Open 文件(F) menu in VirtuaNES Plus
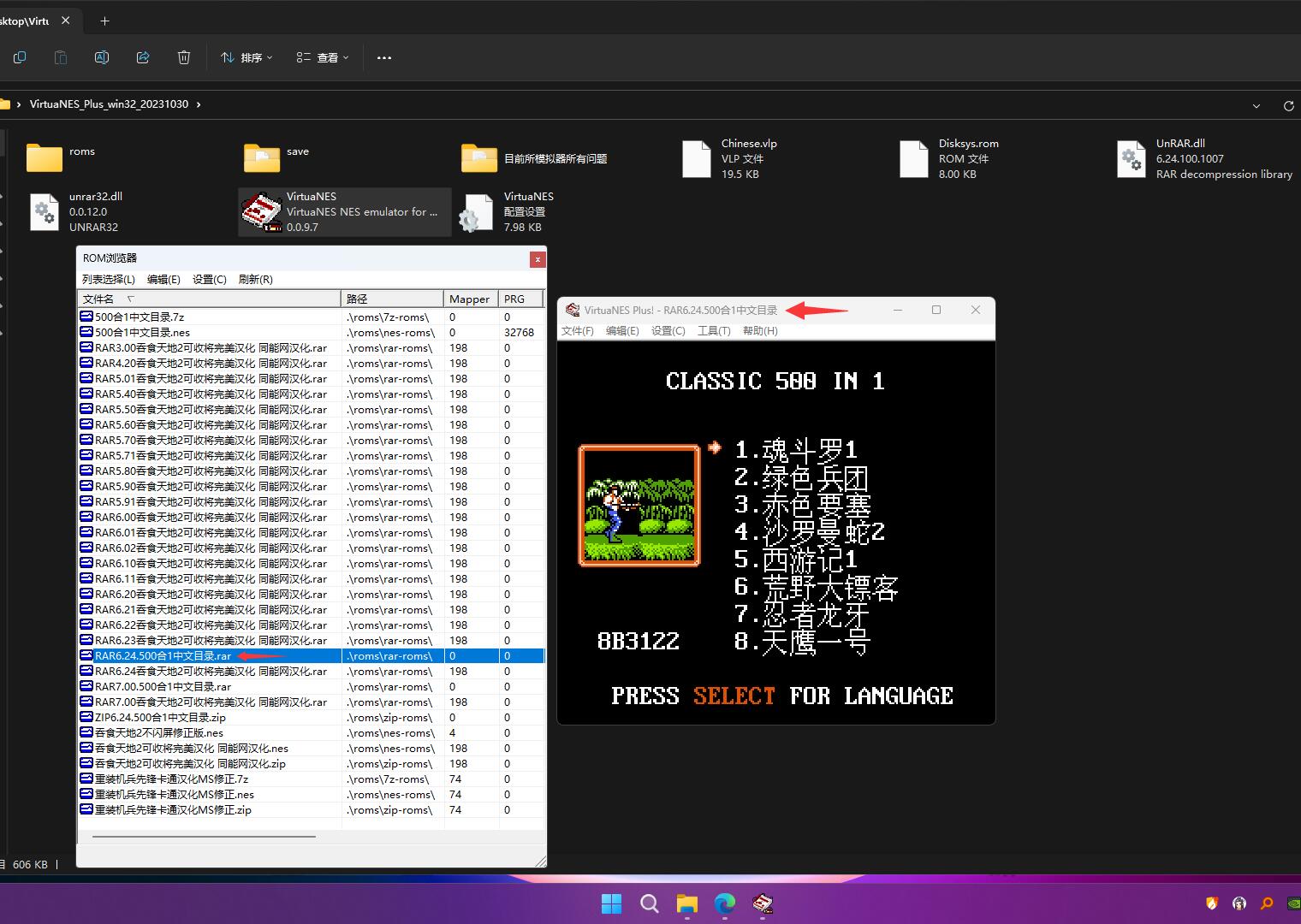Image resolution: width=1301 pixels, height=924 pixels. (x=578, y=331)
